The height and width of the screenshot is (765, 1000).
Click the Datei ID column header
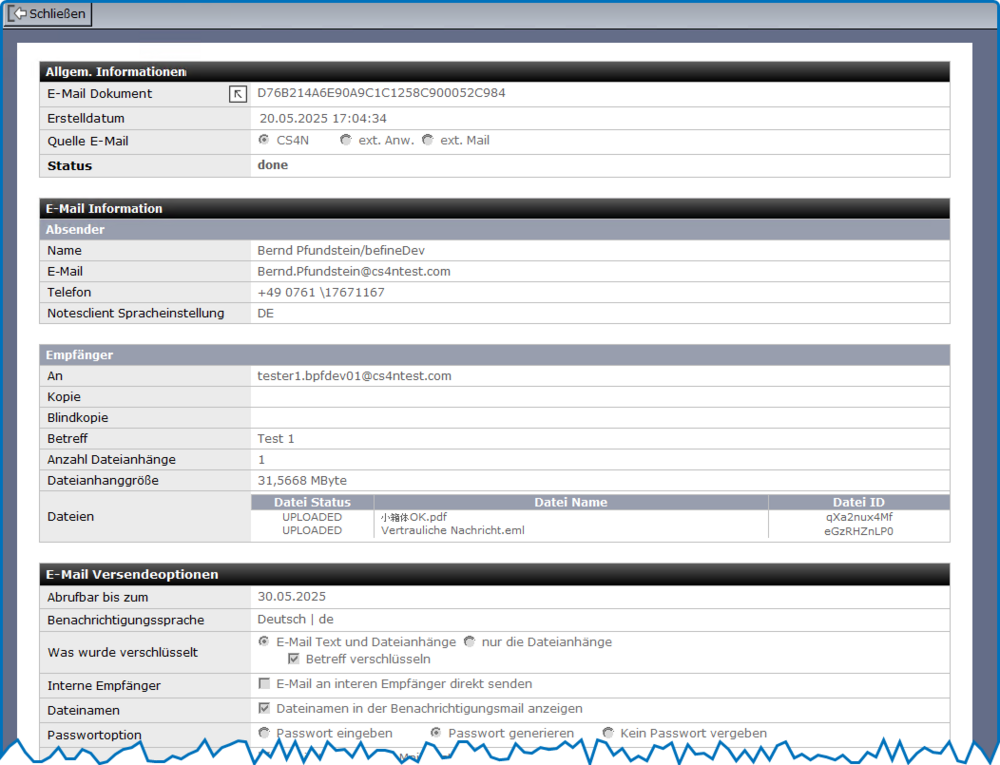click(x=858, y=502)
